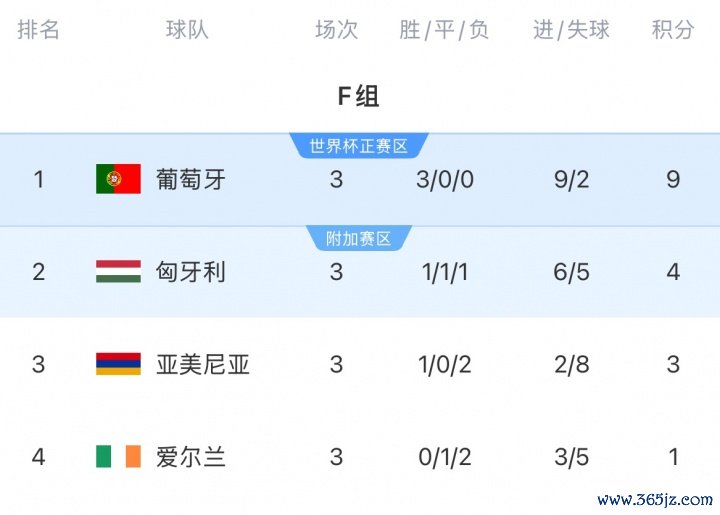This screenshot has width=720, height=515.
Task: Click the 世界杯正赛区 badge
Action: pyautogui.click(x=359, y=146)
